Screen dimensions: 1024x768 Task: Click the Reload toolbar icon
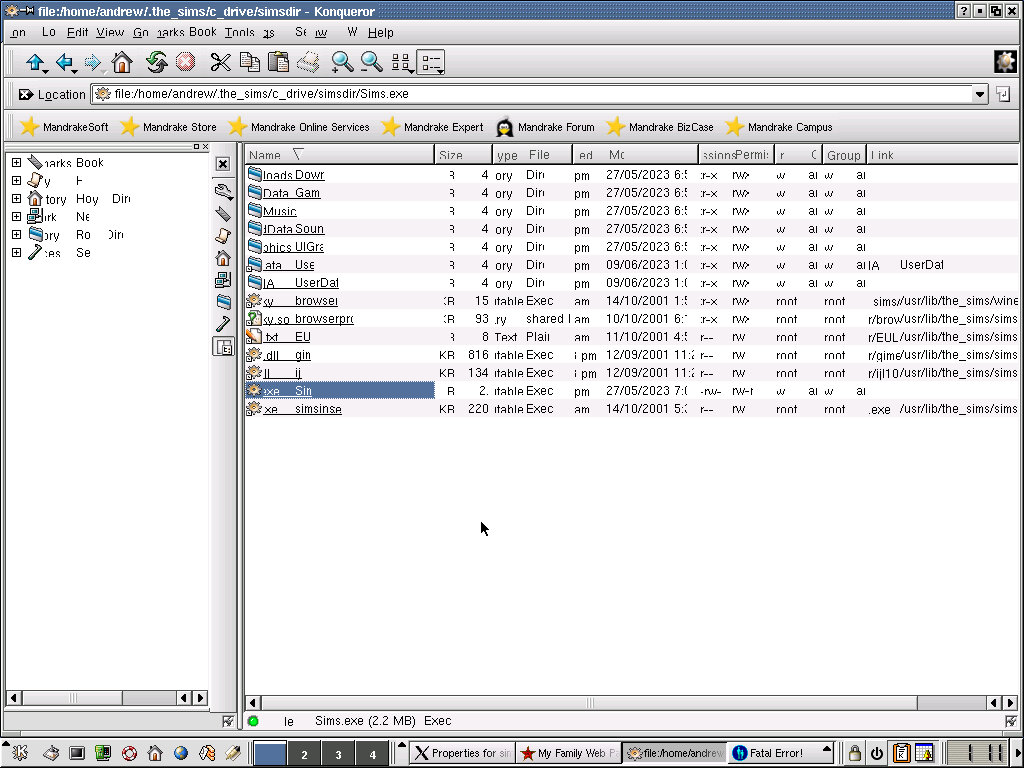pyautogui.click(x=156, y=63)
